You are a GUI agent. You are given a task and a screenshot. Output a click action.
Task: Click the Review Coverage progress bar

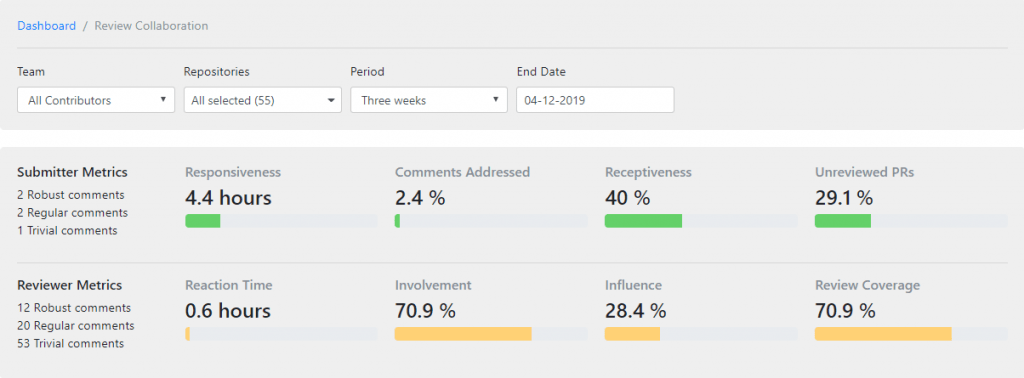tap(911, 334)
